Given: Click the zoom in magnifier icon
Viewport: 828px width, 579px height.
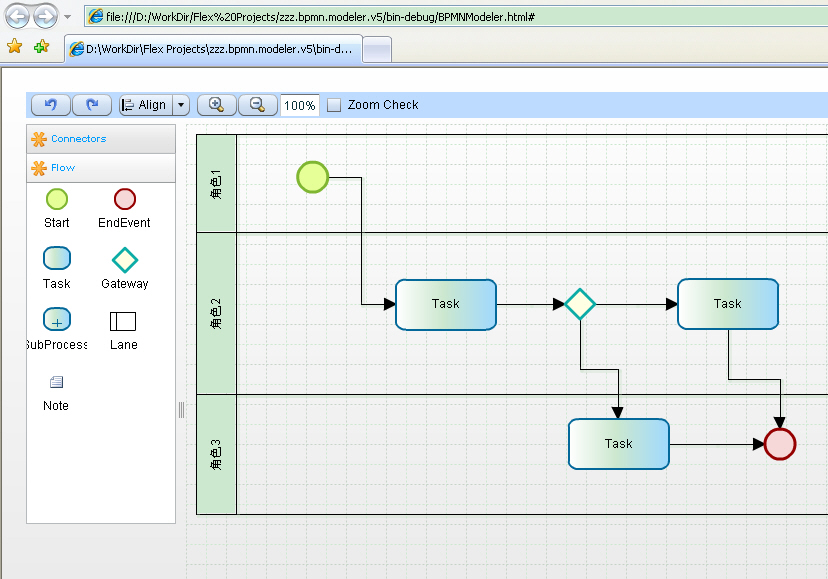Looking at the screenshot, I should [216, 105].
